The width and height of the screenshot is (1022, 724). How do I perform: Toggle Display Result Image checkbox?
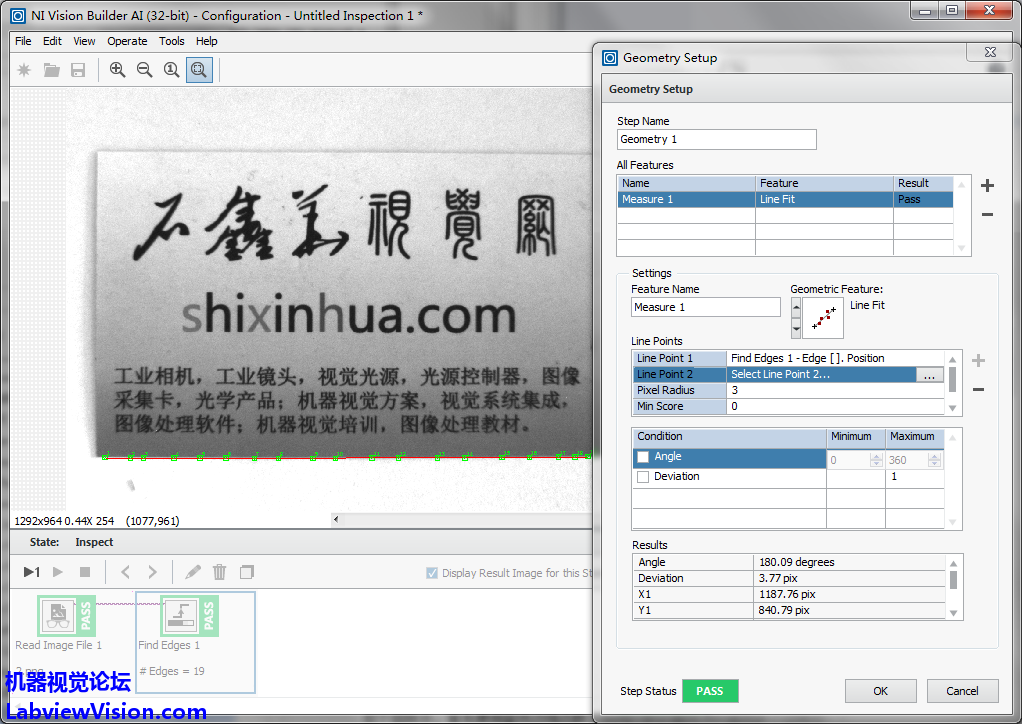432,573
